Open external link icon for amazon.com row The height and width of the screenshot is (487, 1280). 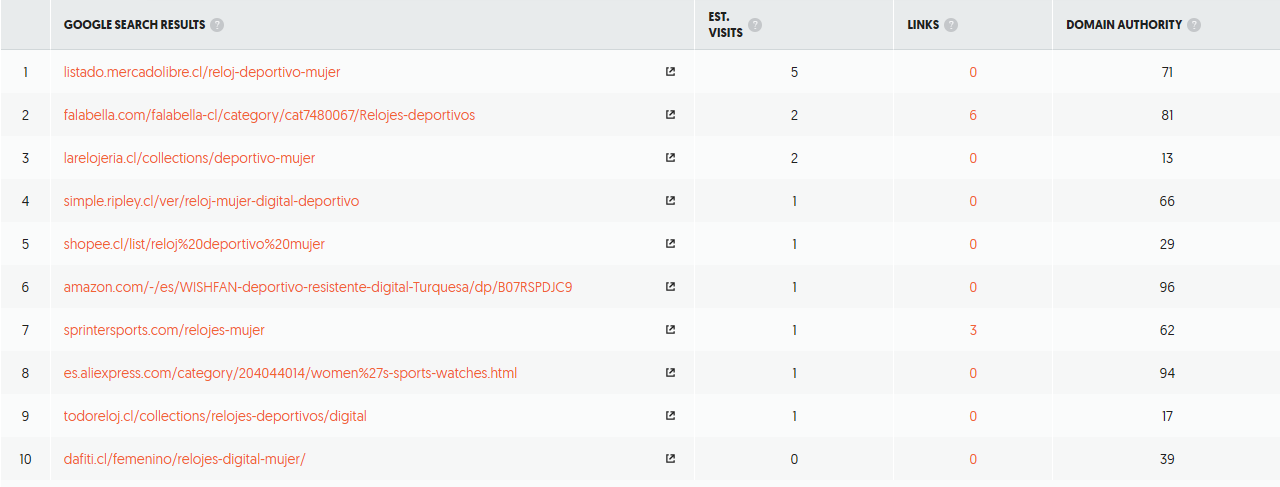[x=670, y=287]
